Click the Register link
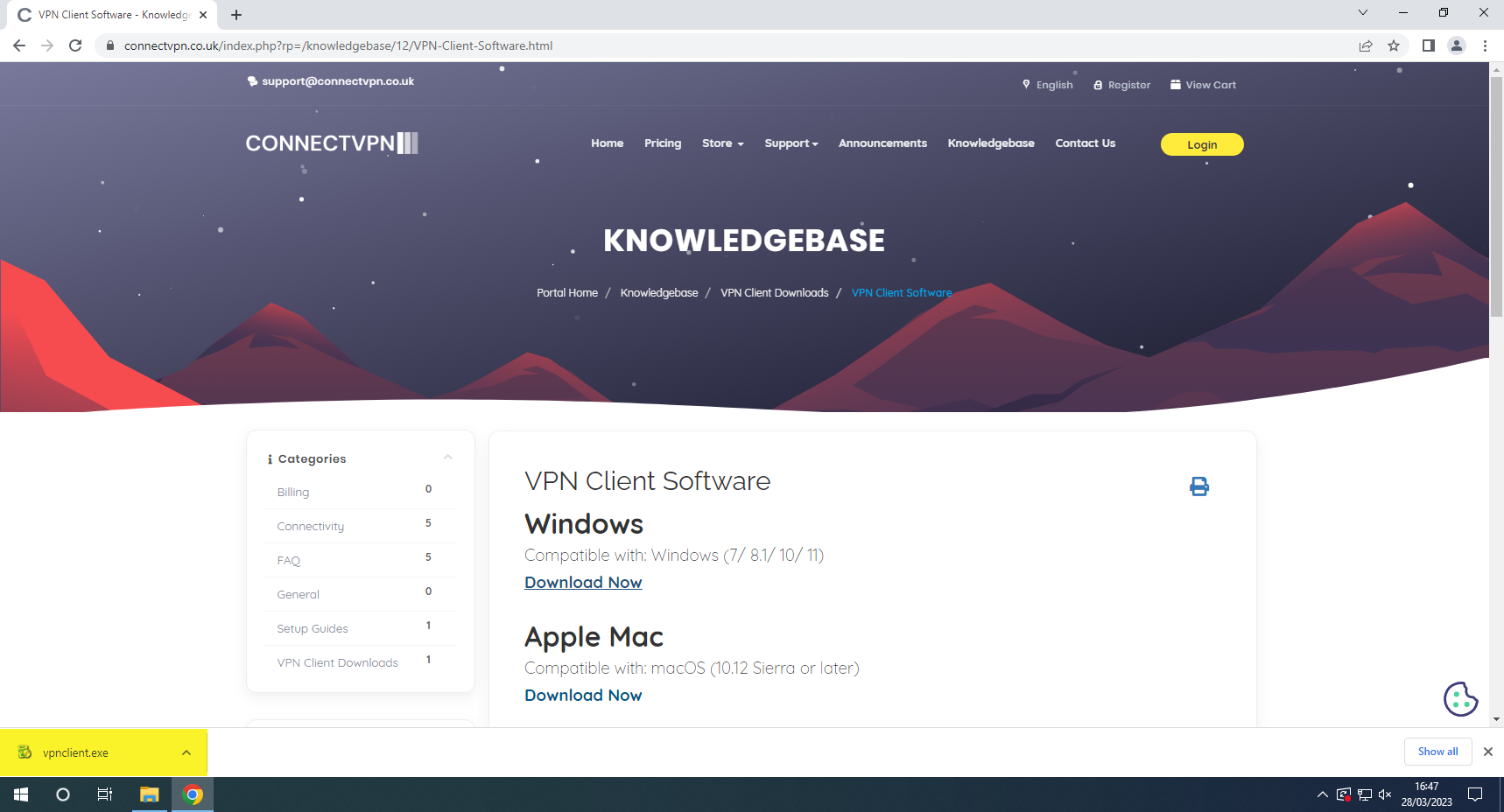This screenshot has width=1504, height=812. coord(1129,85)
